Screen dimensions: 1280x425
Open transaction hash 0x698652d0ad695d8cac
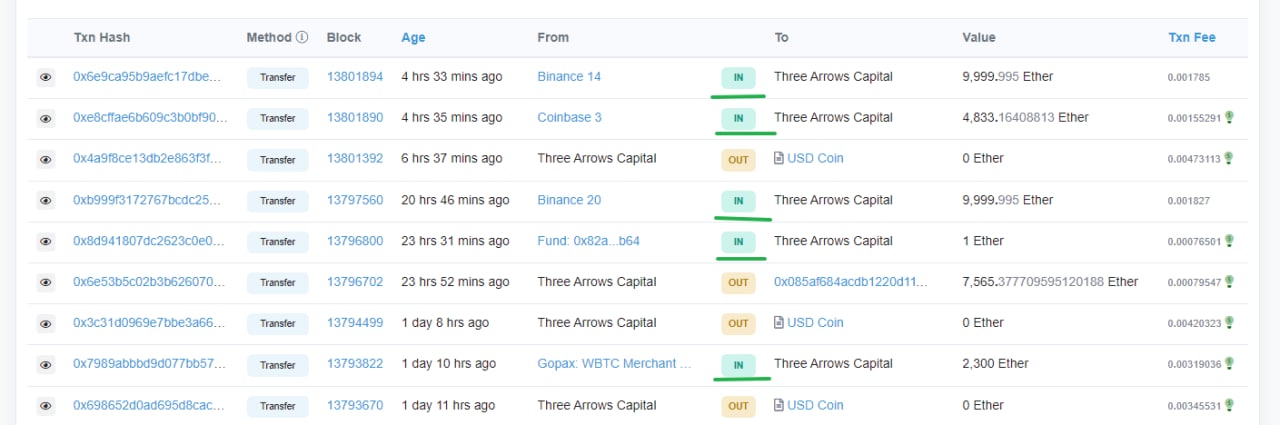click(x=148, y=405)
